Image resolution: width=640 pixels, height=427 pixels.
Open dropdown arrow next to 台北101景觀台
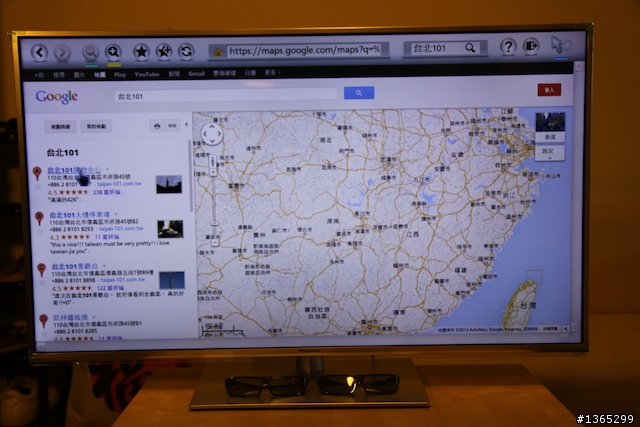click(x=104, y=266)
